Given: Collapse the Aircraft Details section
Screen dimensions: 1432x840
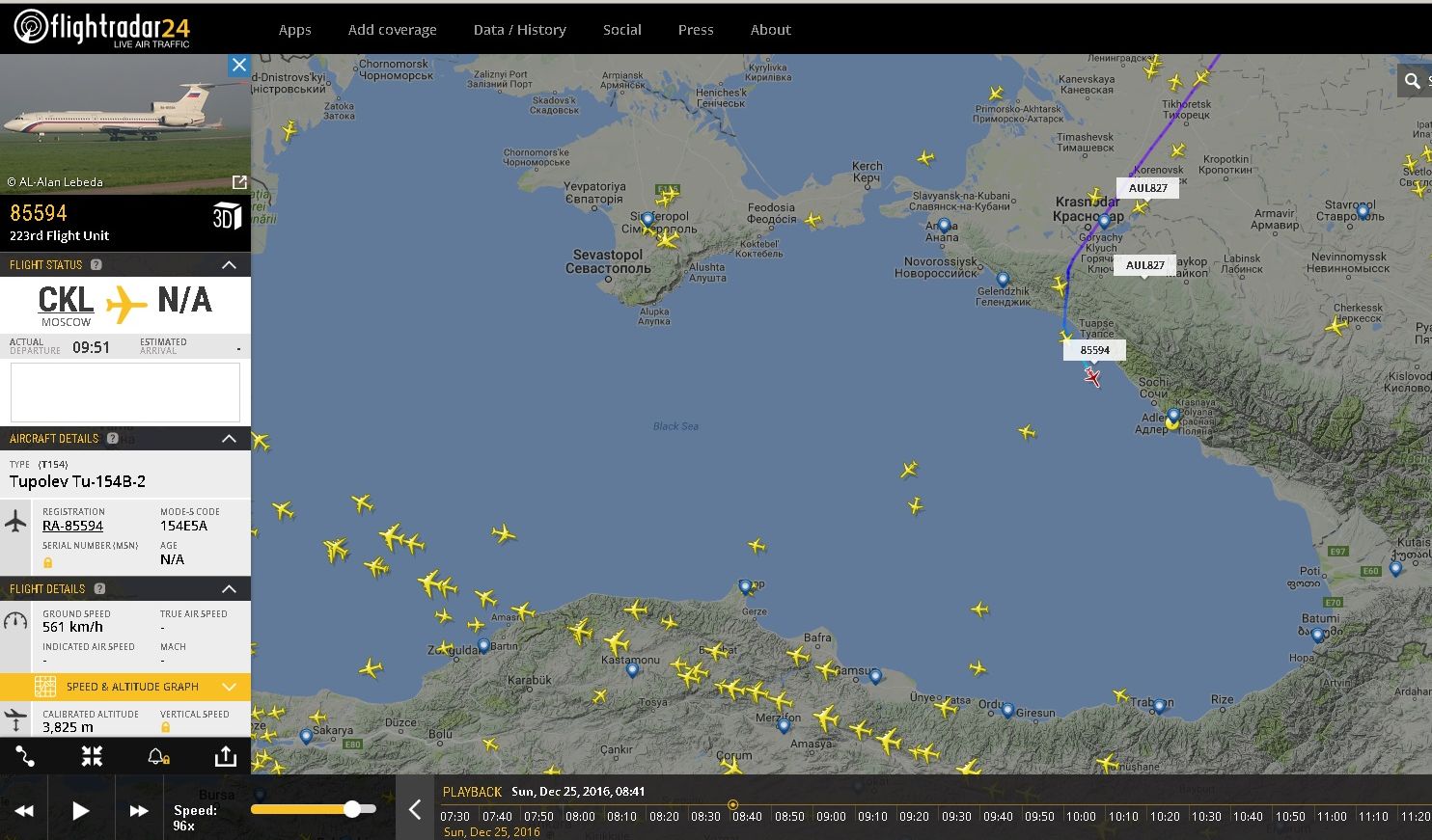Looking at the screenshot, I should pos(229,438).
